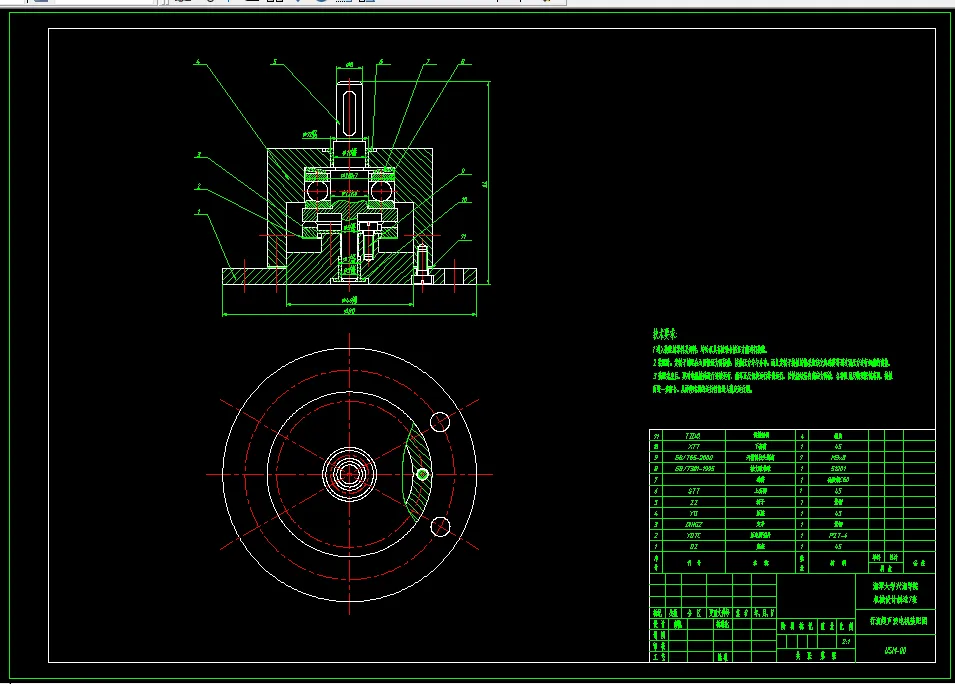The height and width of the screenshot is (684, 955).
Task: Select the 'ZZ' code cell in parts list
Action: (694, 502)
